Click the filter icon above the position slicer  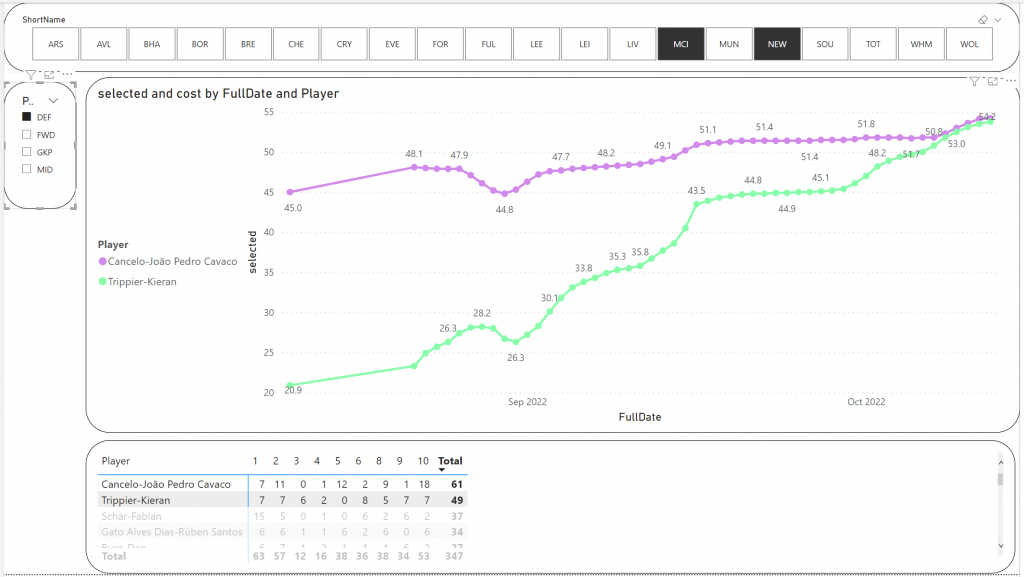pyautogui.click(x=31, y=75)
